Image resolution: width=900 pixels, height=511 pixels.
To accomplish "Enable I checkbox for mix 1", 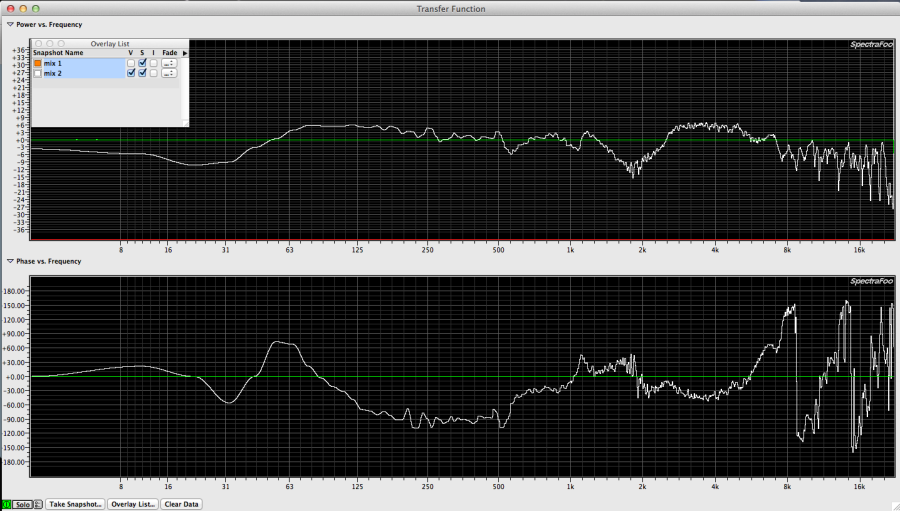I will pos(153,63).
